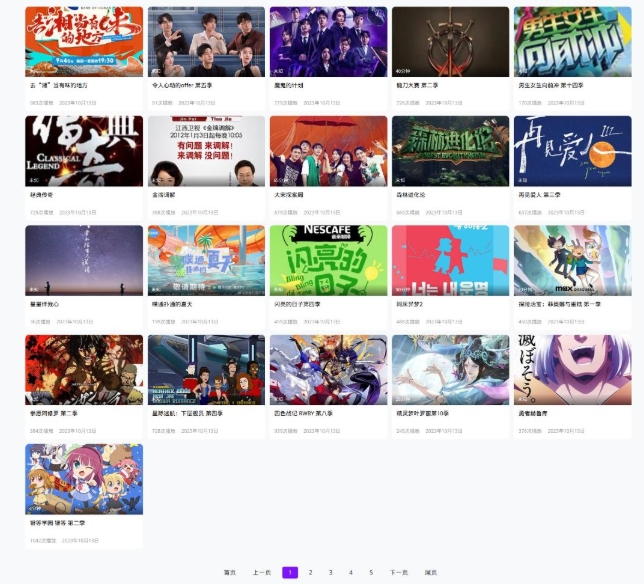Go to next page via 下一页
Screen dimensions: 644x584
pos(398,573)
